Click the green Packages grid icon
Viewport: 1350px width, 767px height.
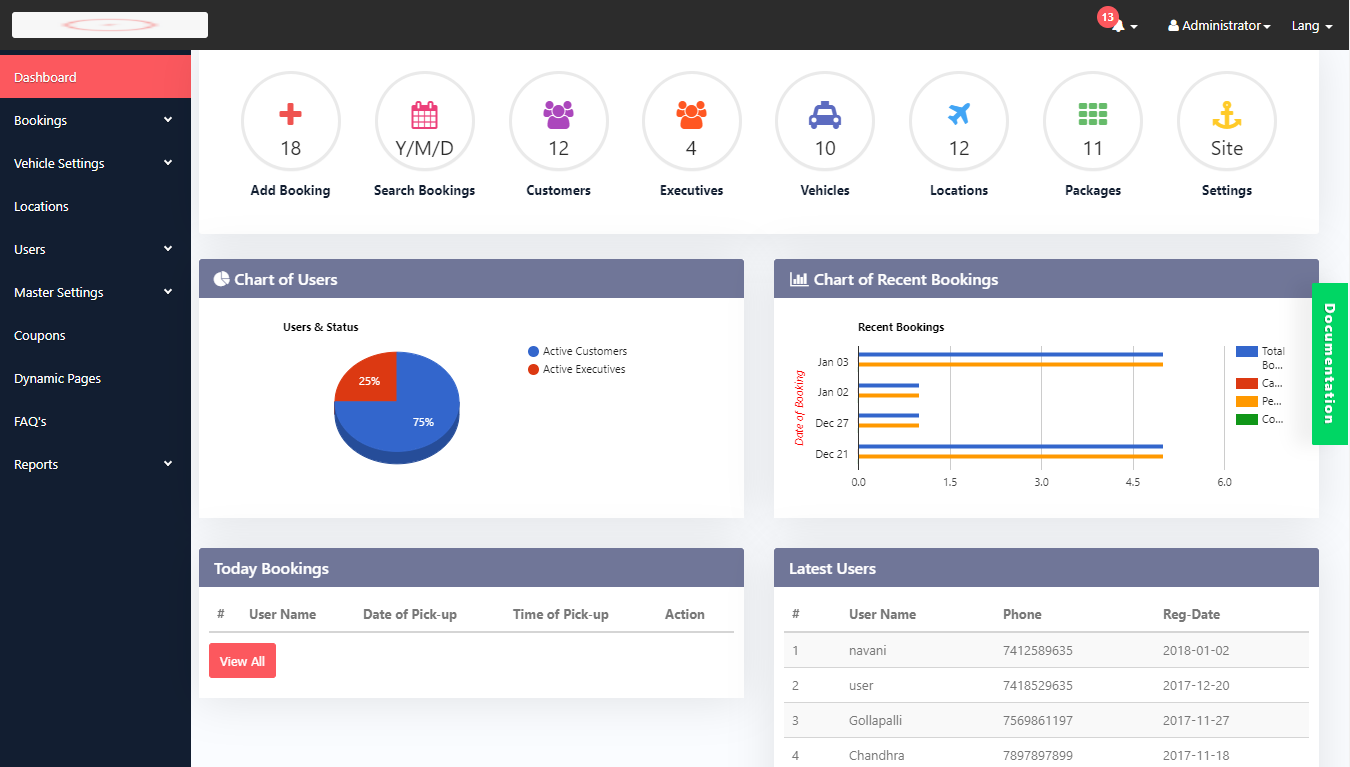1093,115
